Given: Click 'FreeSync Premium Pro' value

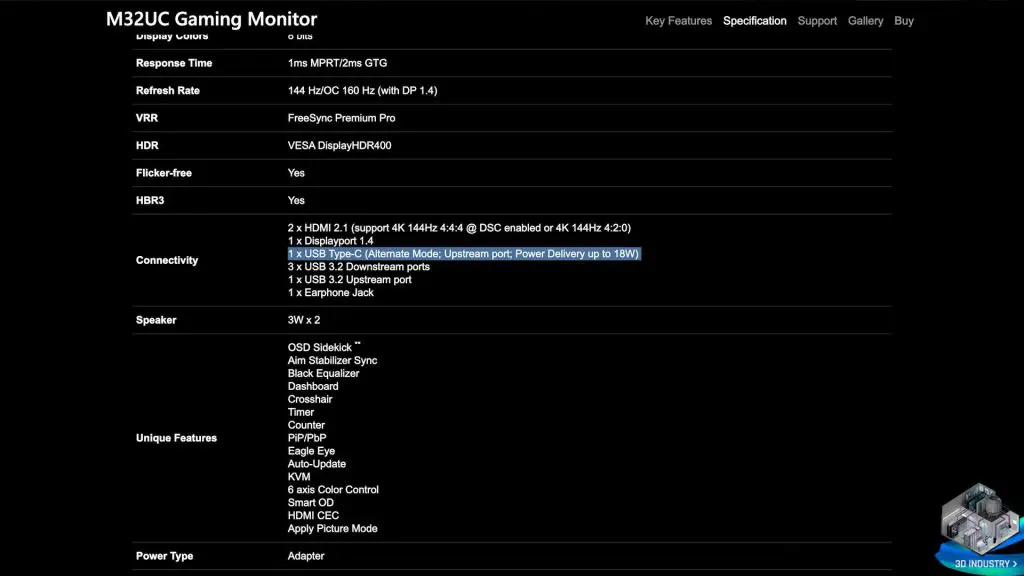Looking at the screenshot, I should click(342, 118).
